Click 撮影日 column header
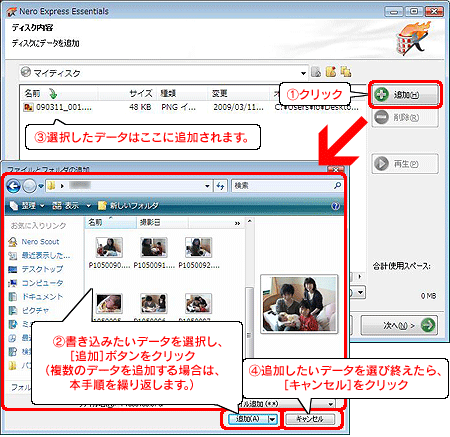The height and width of the screenshot is (437, 450). (163, 222)
